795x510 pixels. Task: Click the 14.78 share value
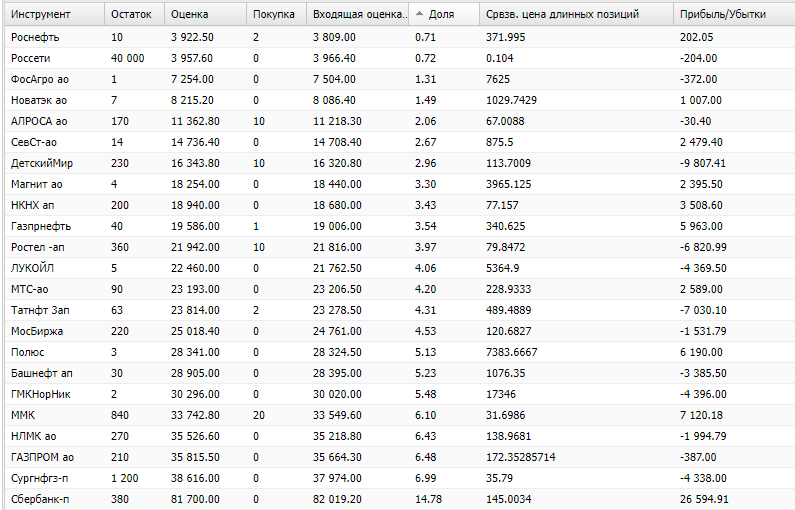point(428,499)
